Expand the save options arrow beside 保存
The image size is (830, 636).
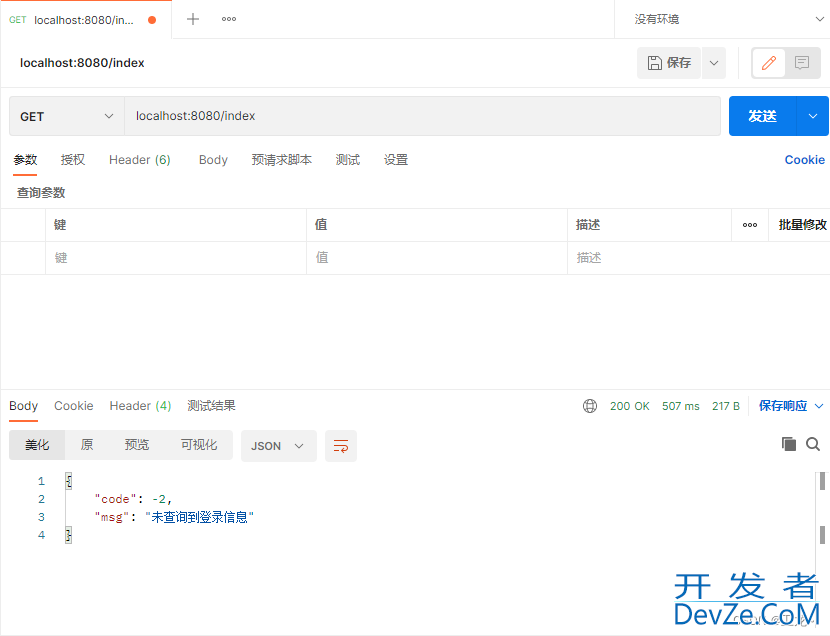(714, 63)
